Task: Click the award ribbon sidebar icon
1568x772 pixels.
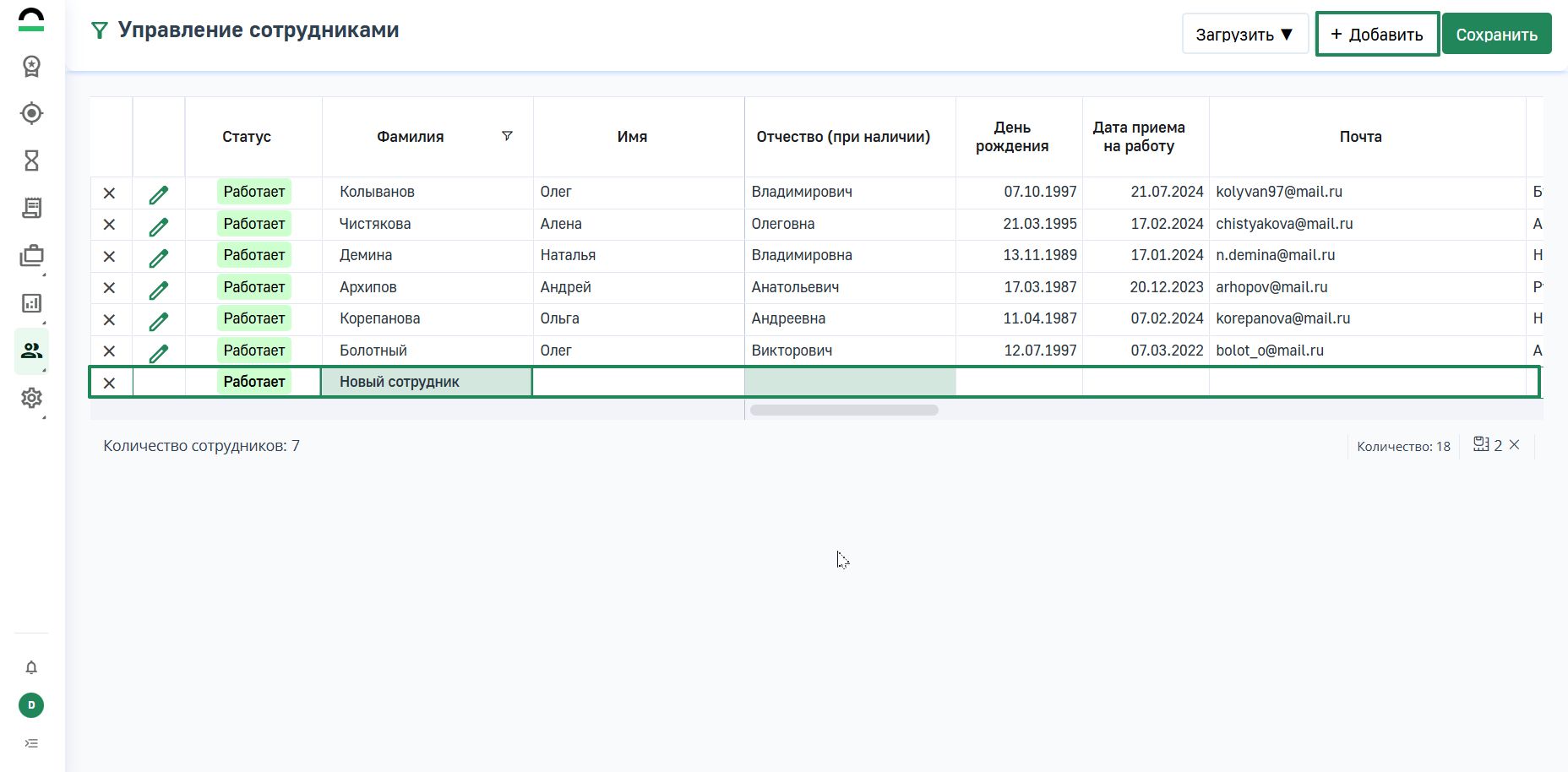Action: point(31,66)
